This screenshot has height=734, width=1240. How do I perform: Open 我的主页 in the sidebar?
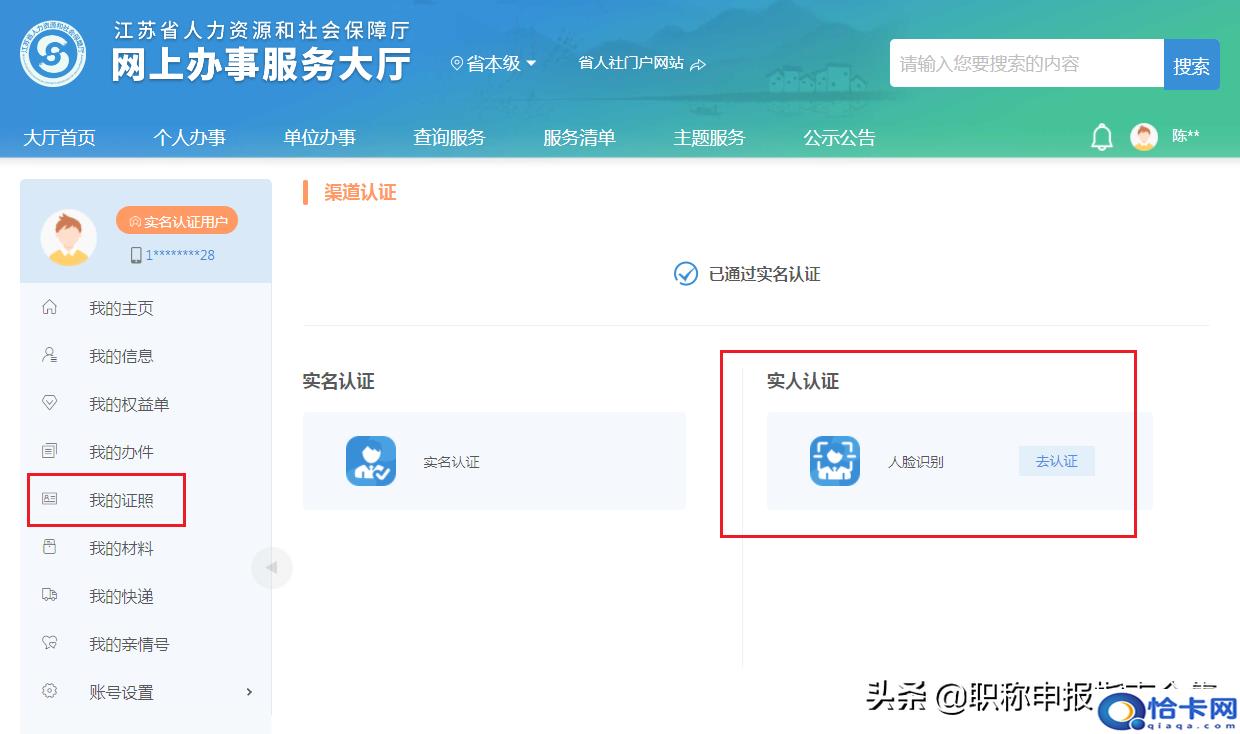pos(121,308)
